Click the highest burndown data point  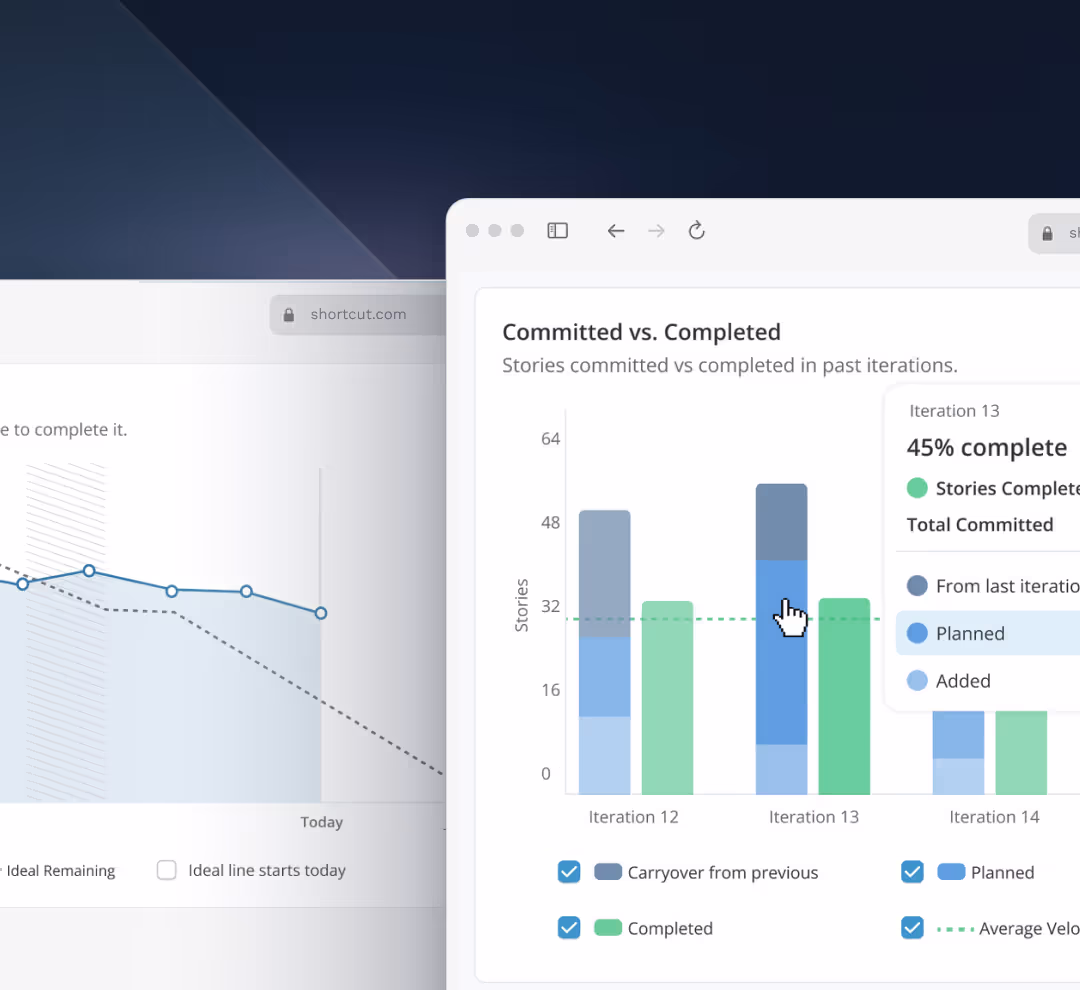point(89,570)
